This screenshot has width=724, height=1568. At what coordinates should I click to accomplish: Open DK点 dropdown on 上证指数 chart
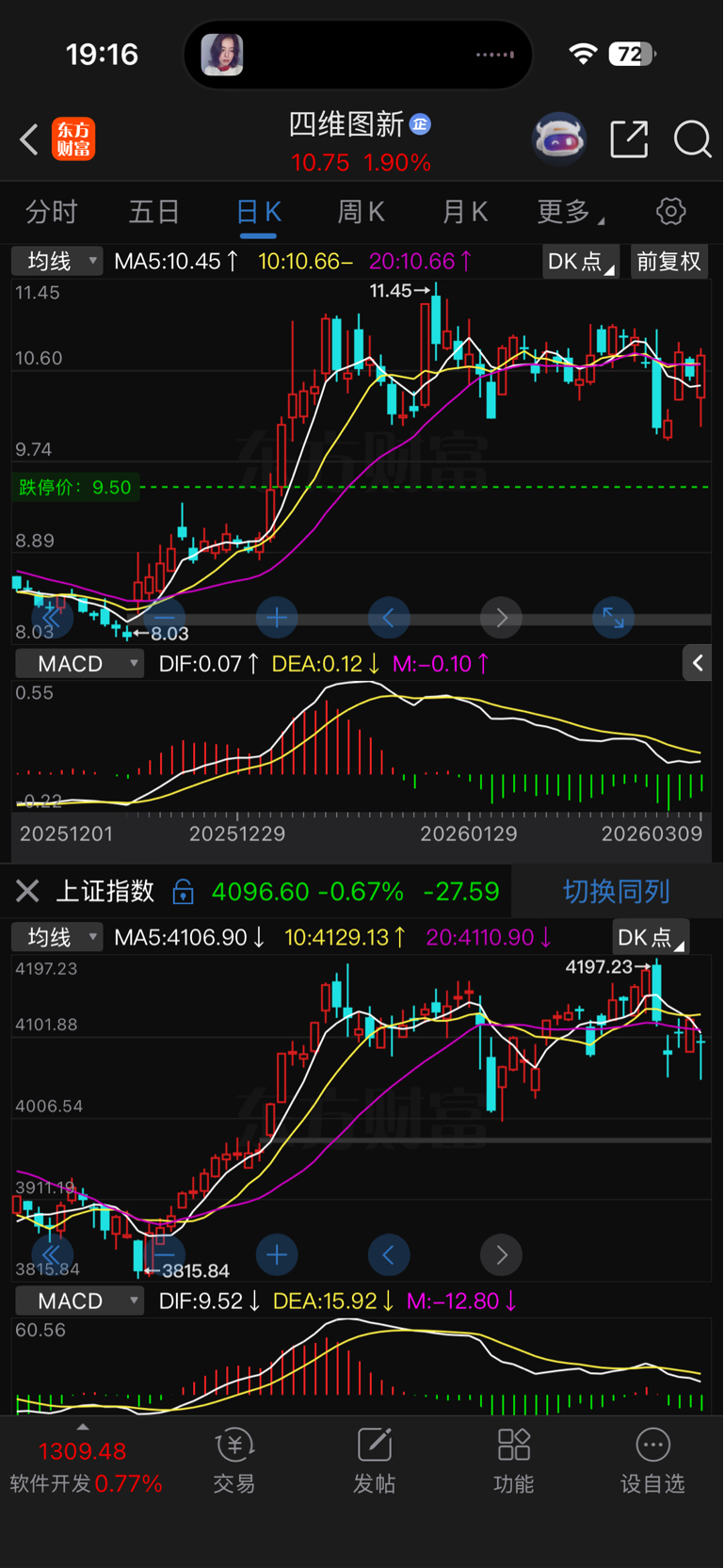651,937
